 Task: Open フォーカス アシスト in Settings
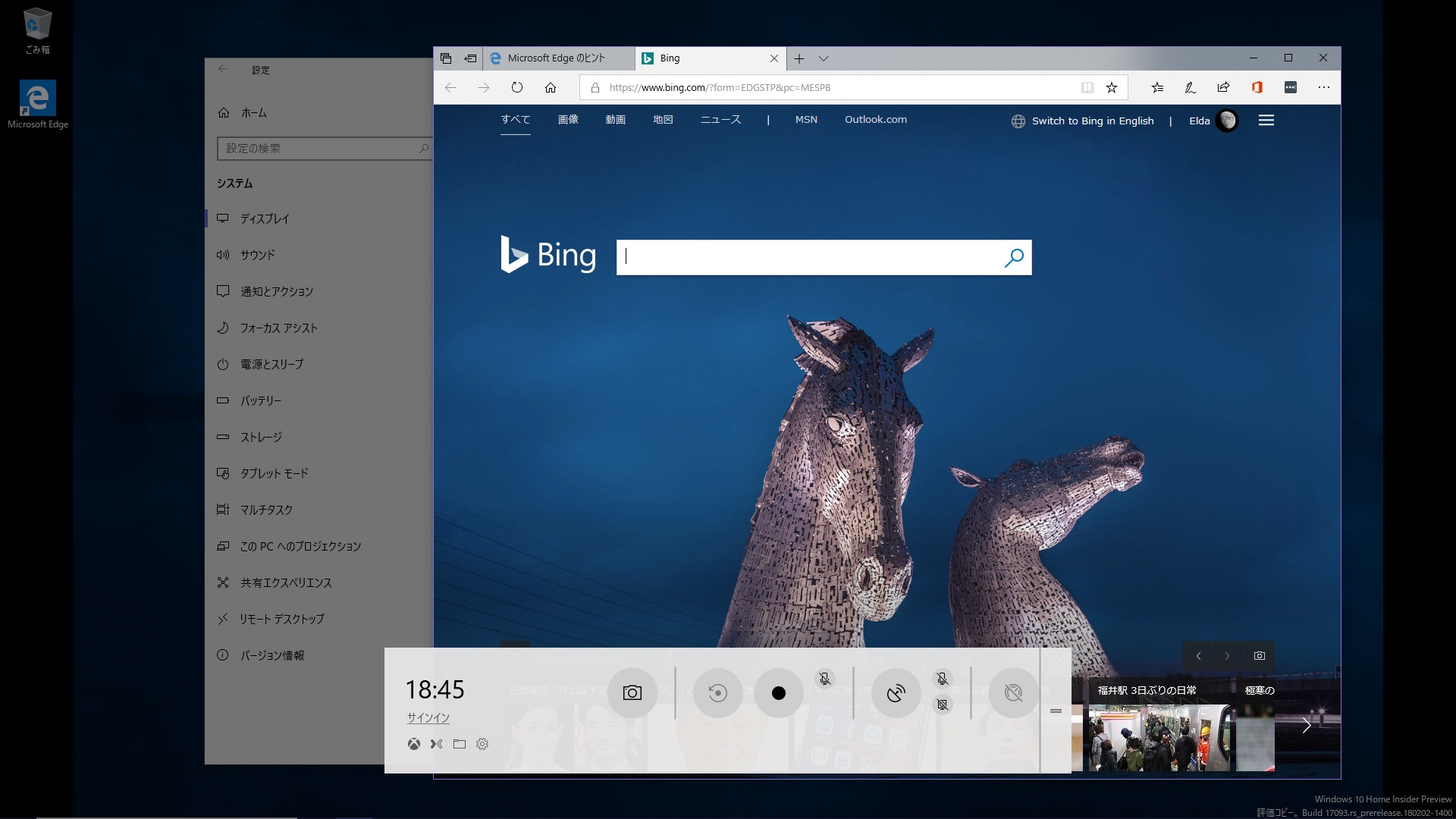319,328
